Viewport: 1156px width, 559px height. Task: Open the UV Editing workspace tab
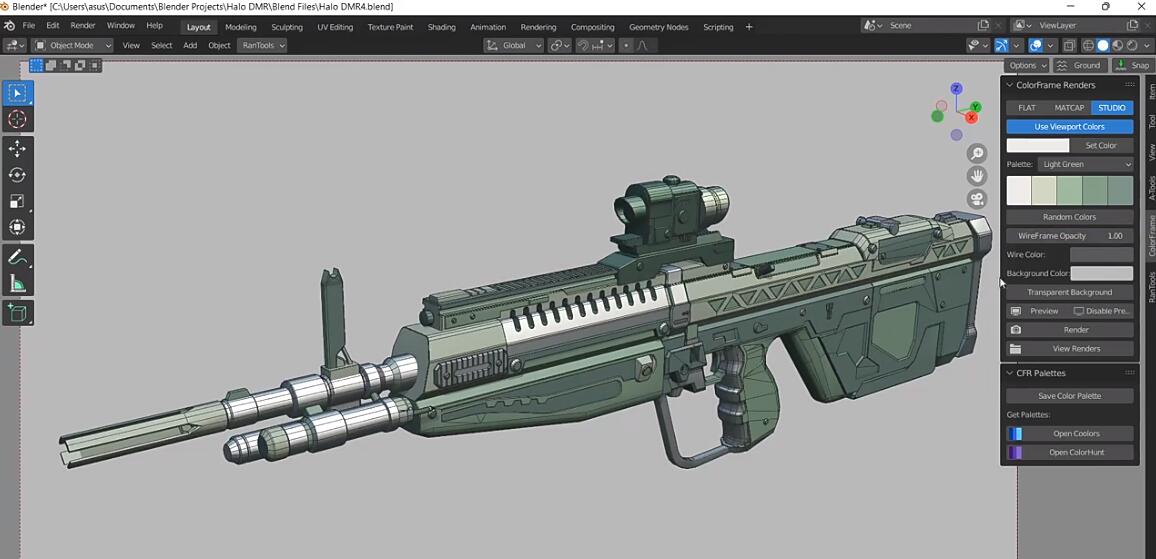coord(335,27)
